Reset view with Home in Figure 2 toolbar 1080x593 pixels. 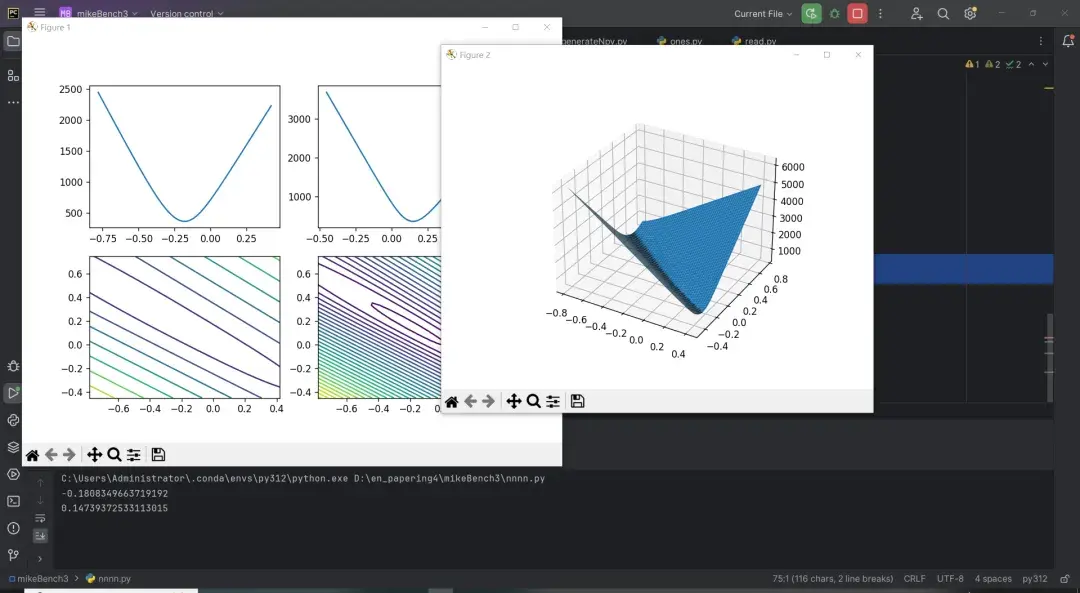click(452, 402)
